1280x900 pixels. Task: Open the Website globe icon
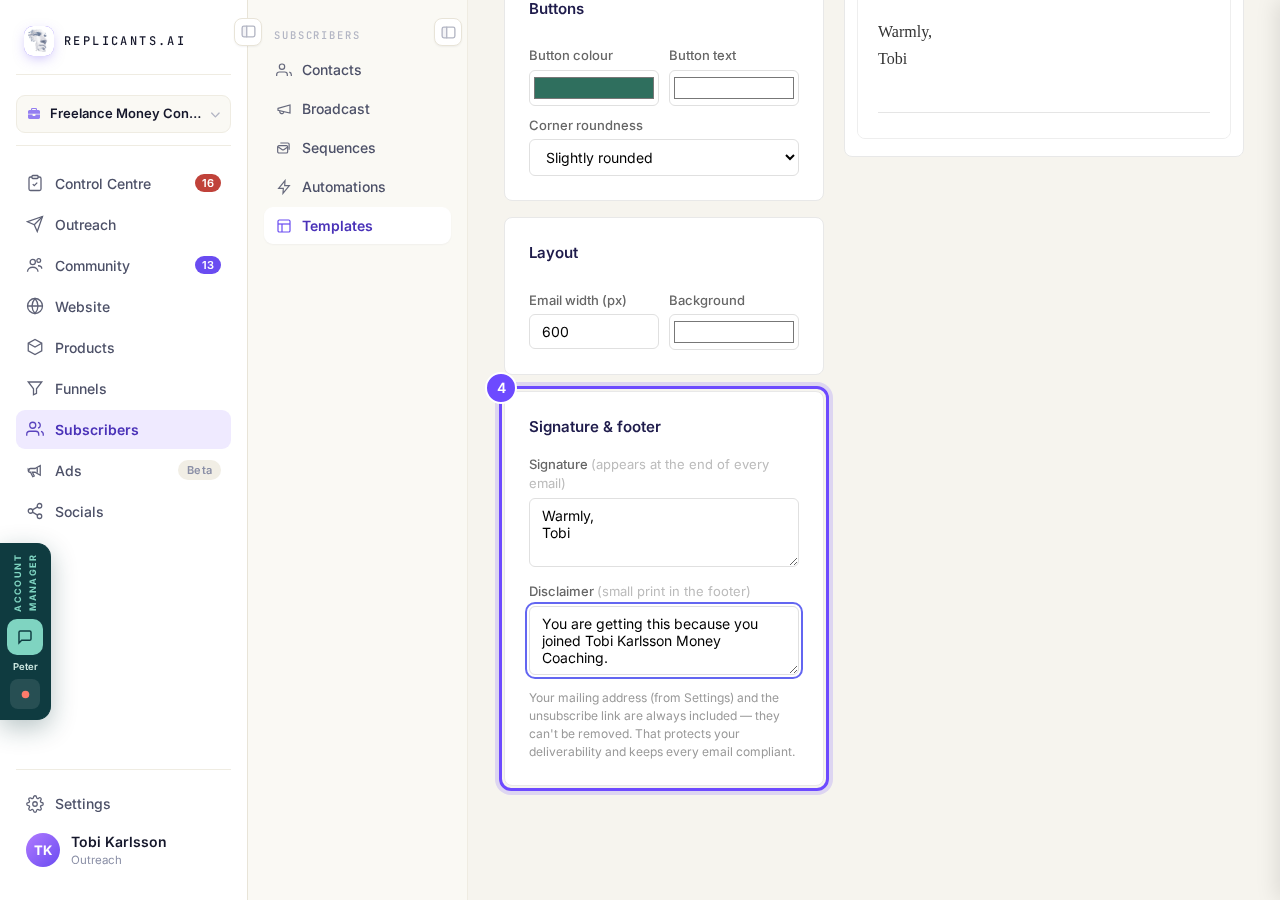point(35,306)
